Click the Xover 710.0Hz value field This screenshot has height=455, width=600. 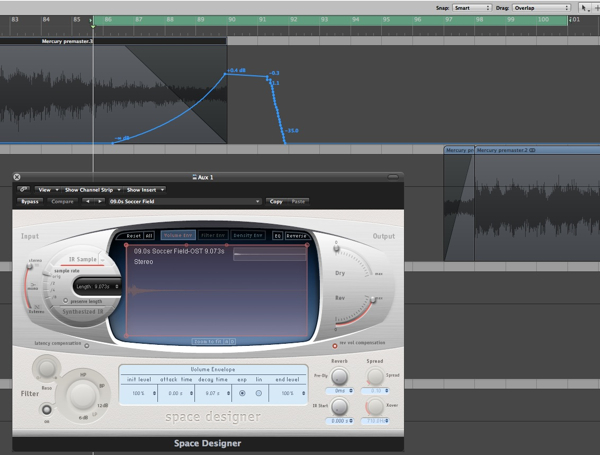pyautogui.click(x=375, y=421)
